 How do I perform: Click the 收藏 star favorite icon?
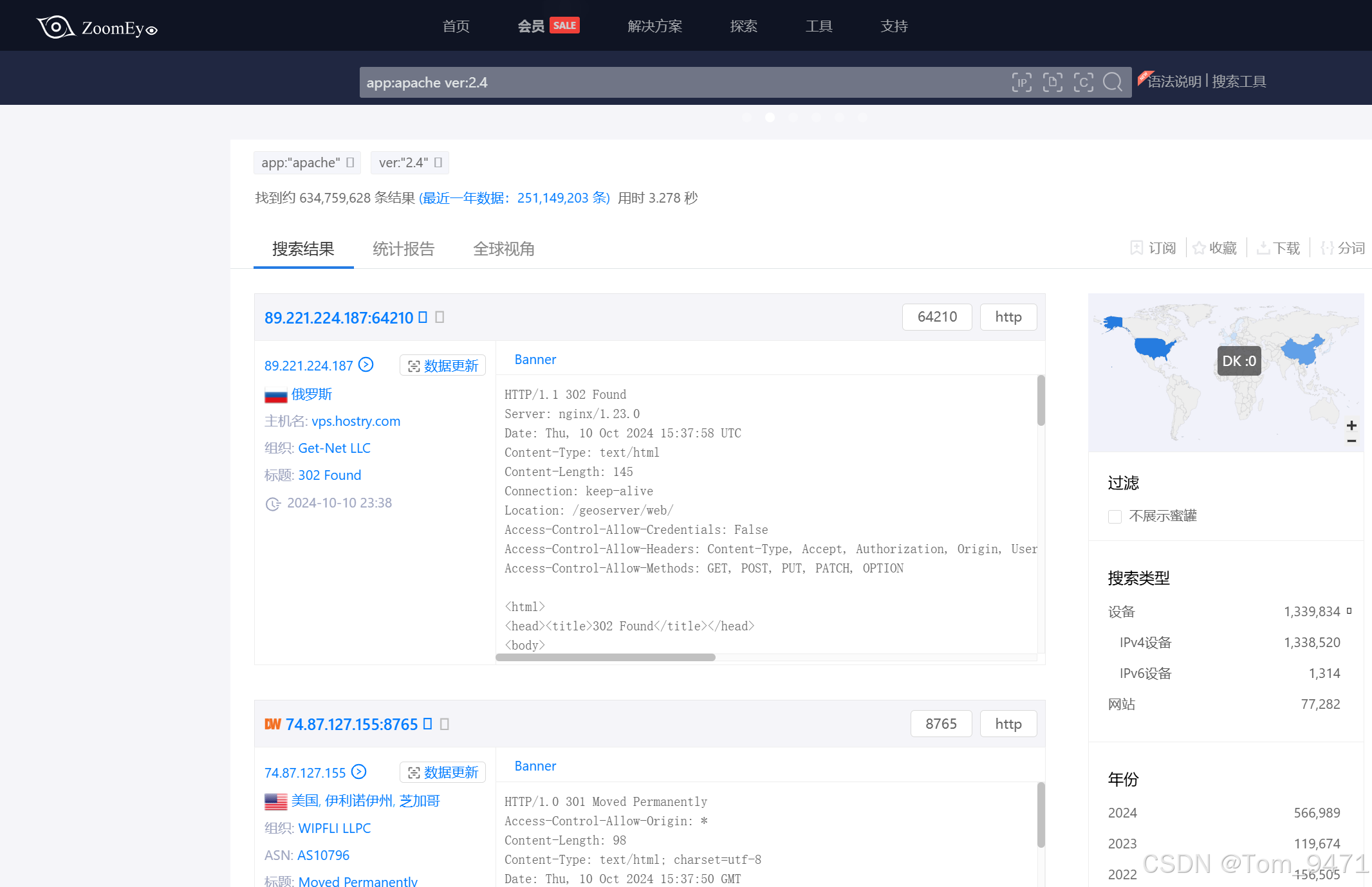pos(1199,248)
